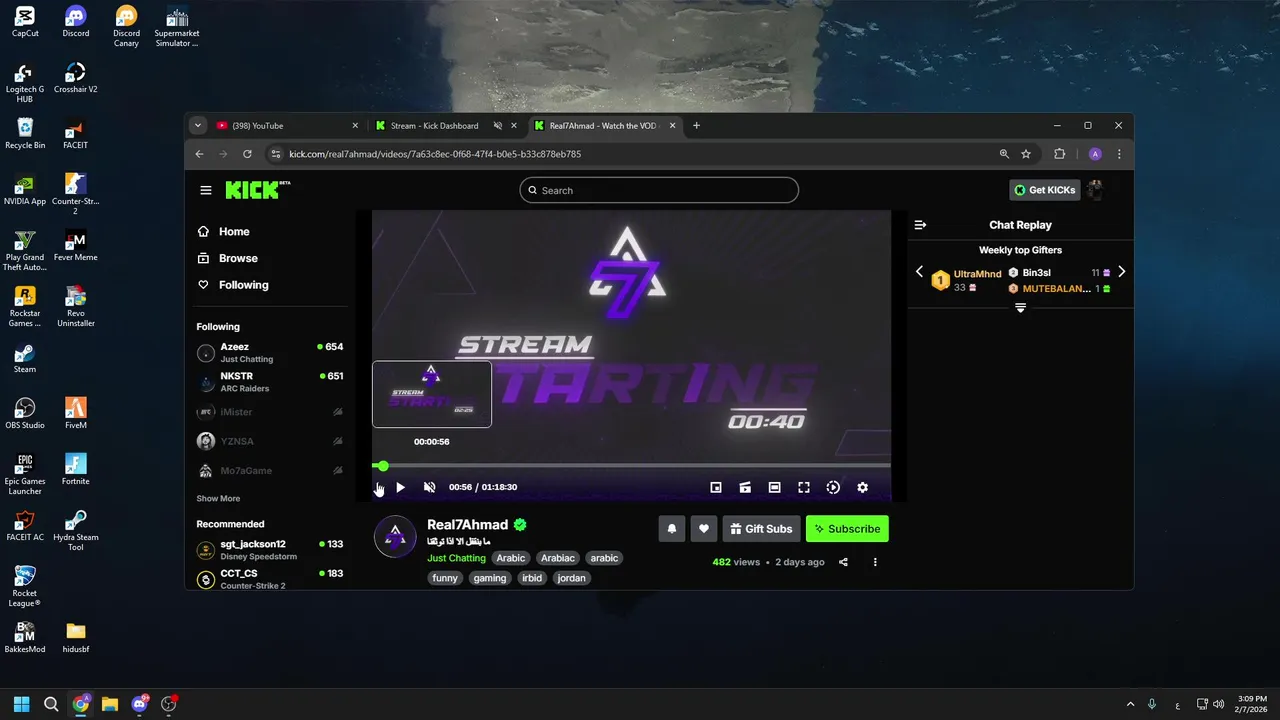1280x720 pixels.
Task: Follow Real7Ahmad with the heart button
Action: point(703,529)
